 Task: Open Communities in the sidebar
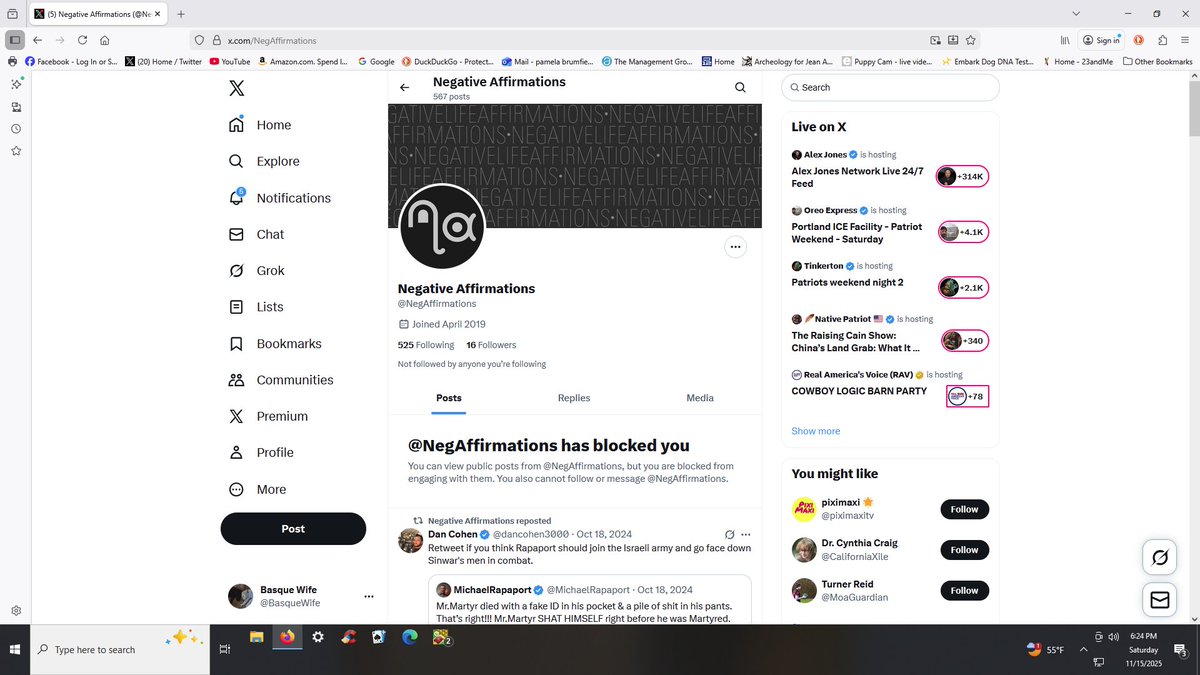(281, 380)
